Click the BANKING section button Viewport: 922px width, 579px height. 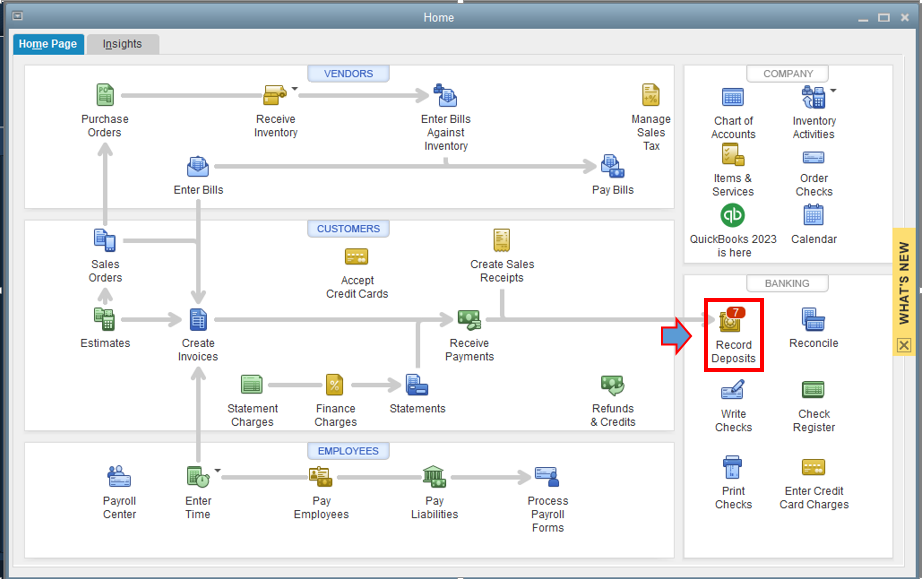[787, 283]
